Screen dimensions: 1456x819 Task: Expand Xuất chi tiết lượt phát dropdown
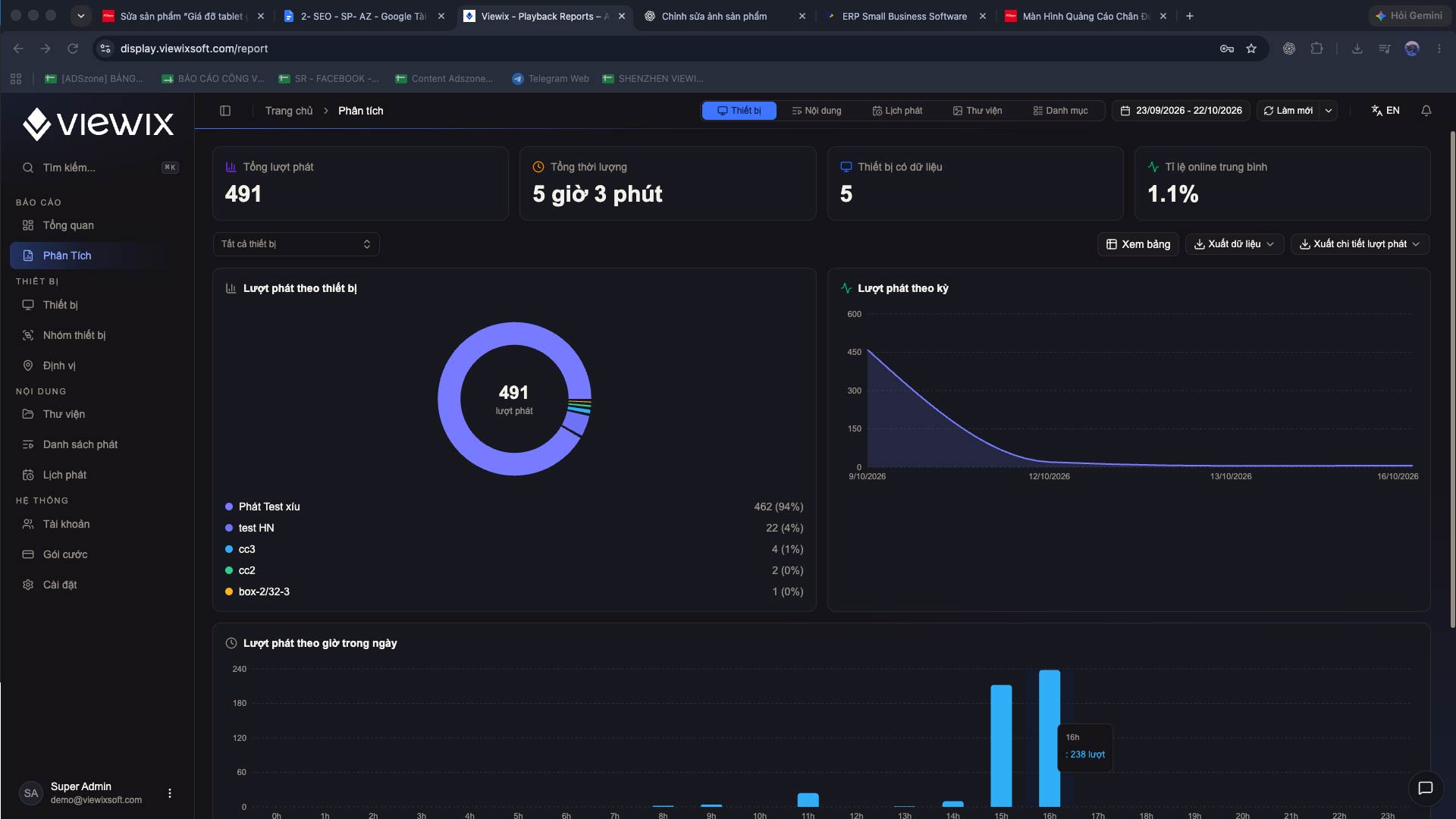[1360, 244]
